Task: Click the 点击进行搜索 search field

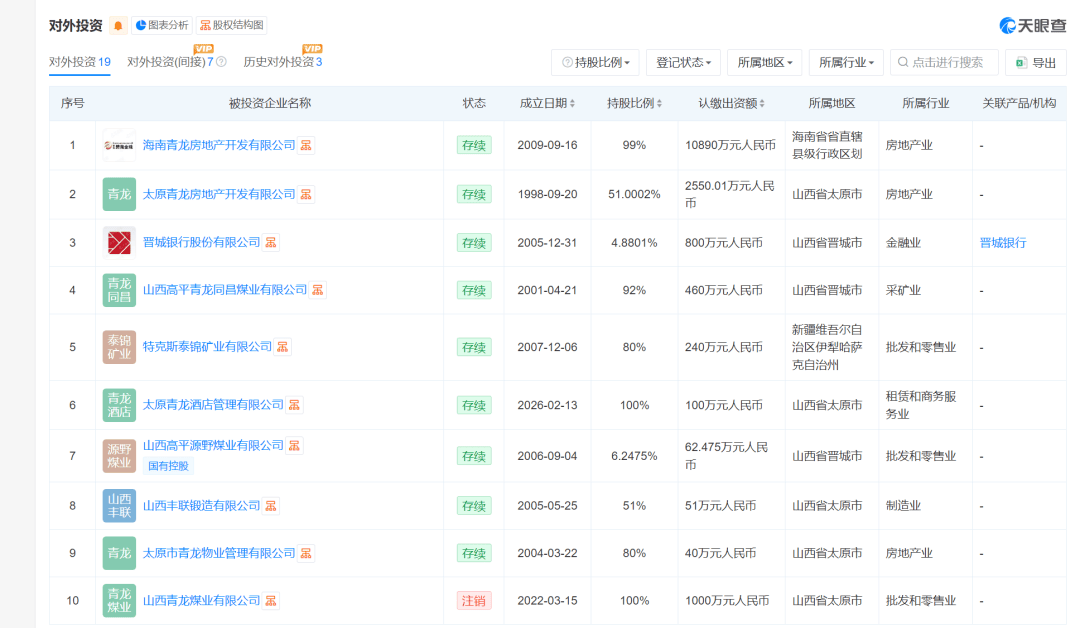Action: [x=944, y=62]
